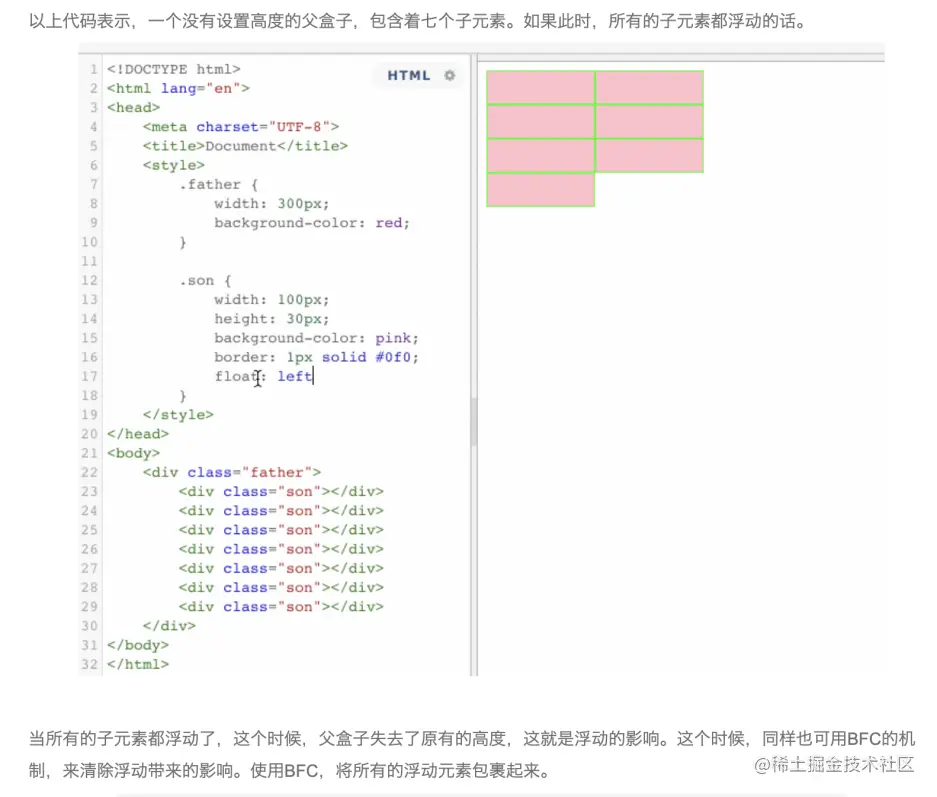Click the top-left pink box in the preview
Image resolution: width=937 pixels, height=797 pixels.
pos(541,88)
